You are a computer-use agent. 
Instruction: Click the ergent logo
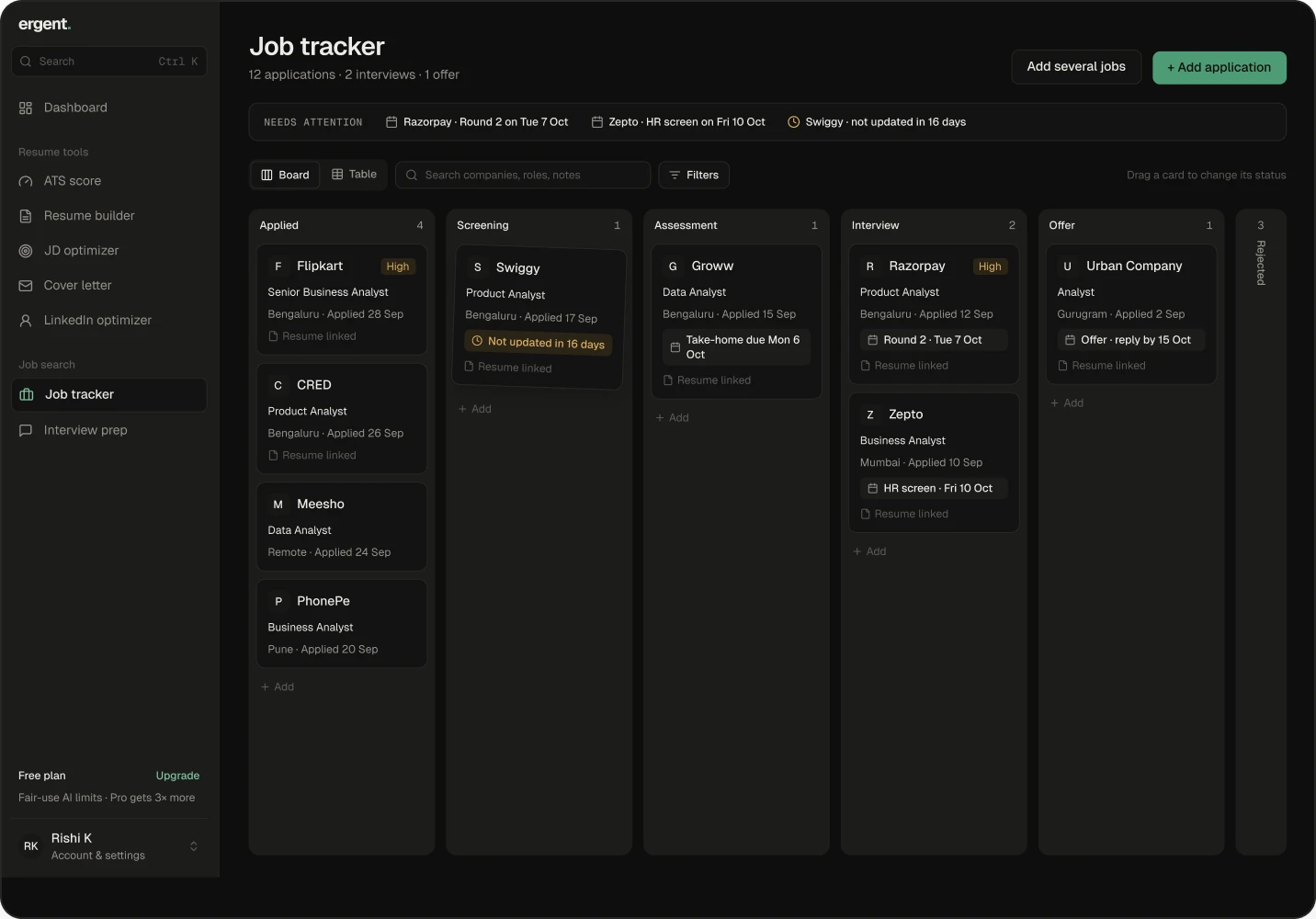[44, 25]
